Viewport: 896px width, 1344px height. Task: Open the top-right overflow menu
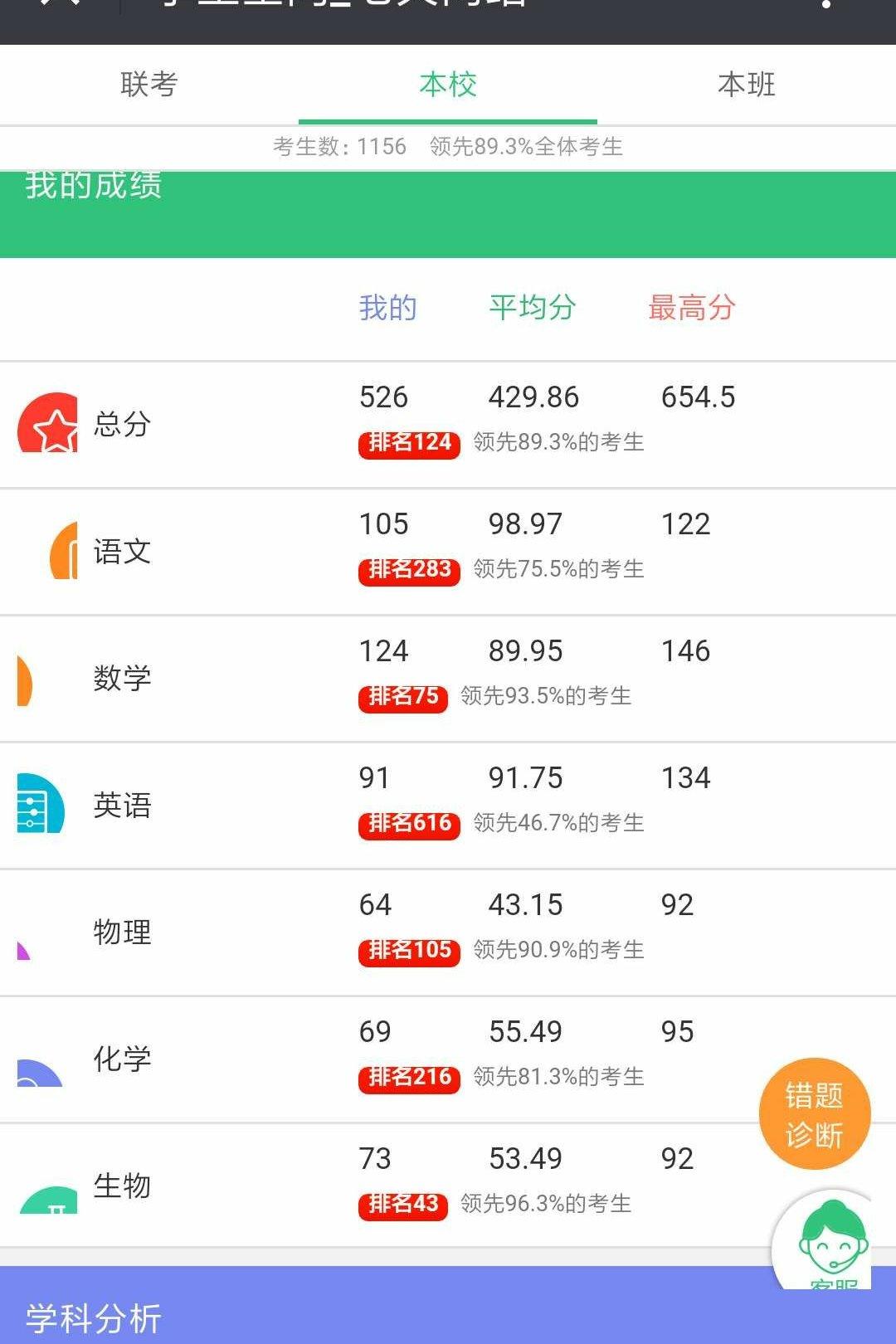(x=825, y=5)
